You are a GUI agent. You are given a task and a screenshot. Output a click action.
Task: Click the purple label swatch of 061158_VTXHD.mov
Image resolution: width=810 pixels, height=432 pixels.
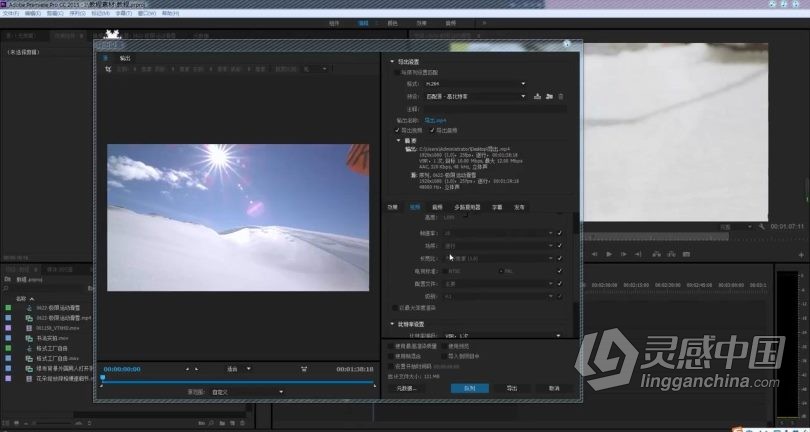pos(8,328)
